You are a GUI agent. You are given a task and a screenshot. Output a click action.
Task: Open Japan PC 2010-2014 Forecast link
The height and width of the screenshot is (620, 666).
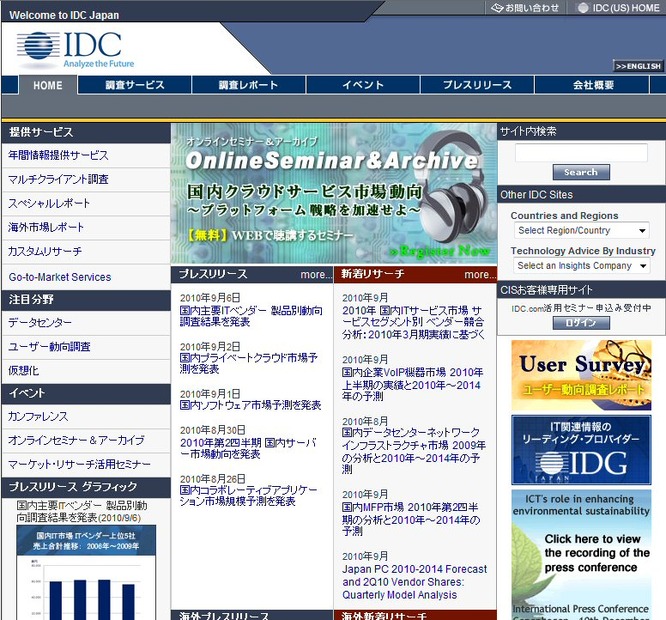[x=415, y=582]
